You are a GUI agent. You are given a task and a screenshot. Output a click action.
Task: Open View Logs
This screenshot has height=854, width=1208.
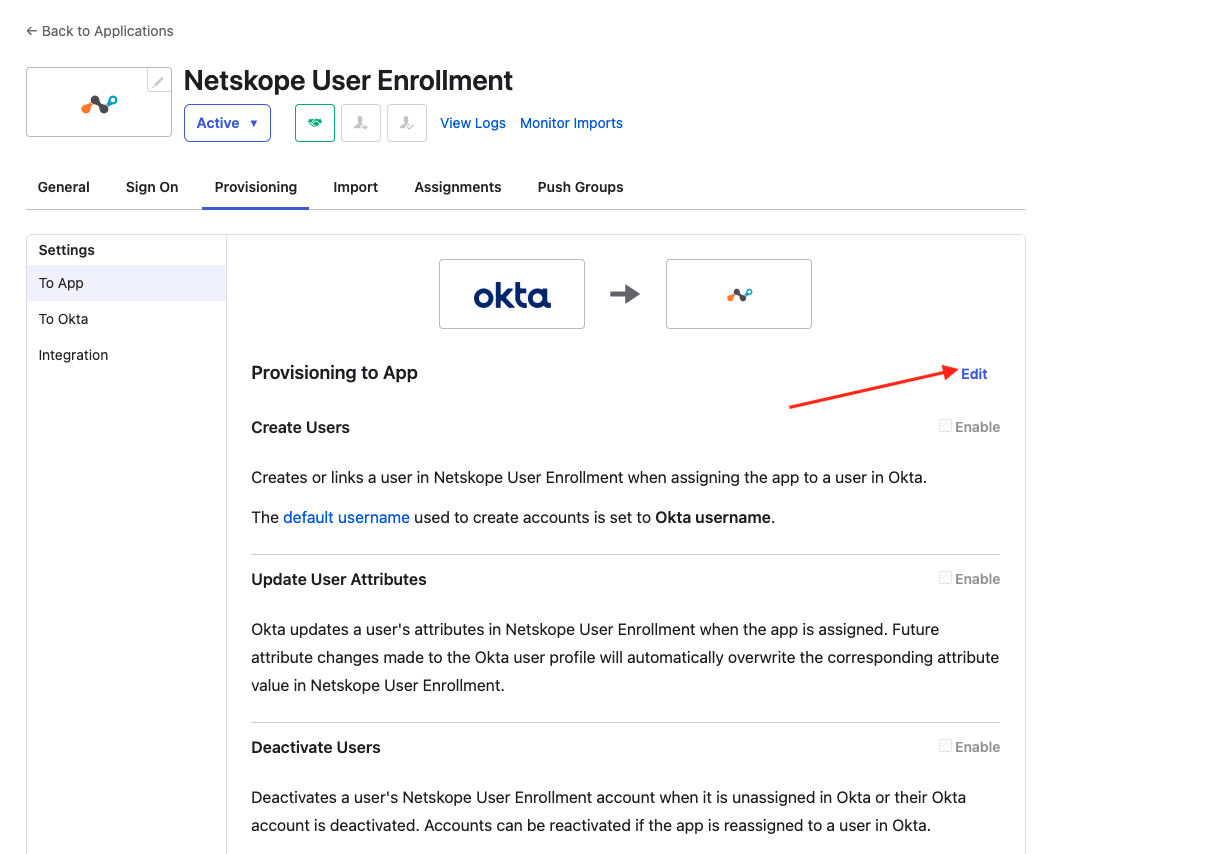point(473,123)
